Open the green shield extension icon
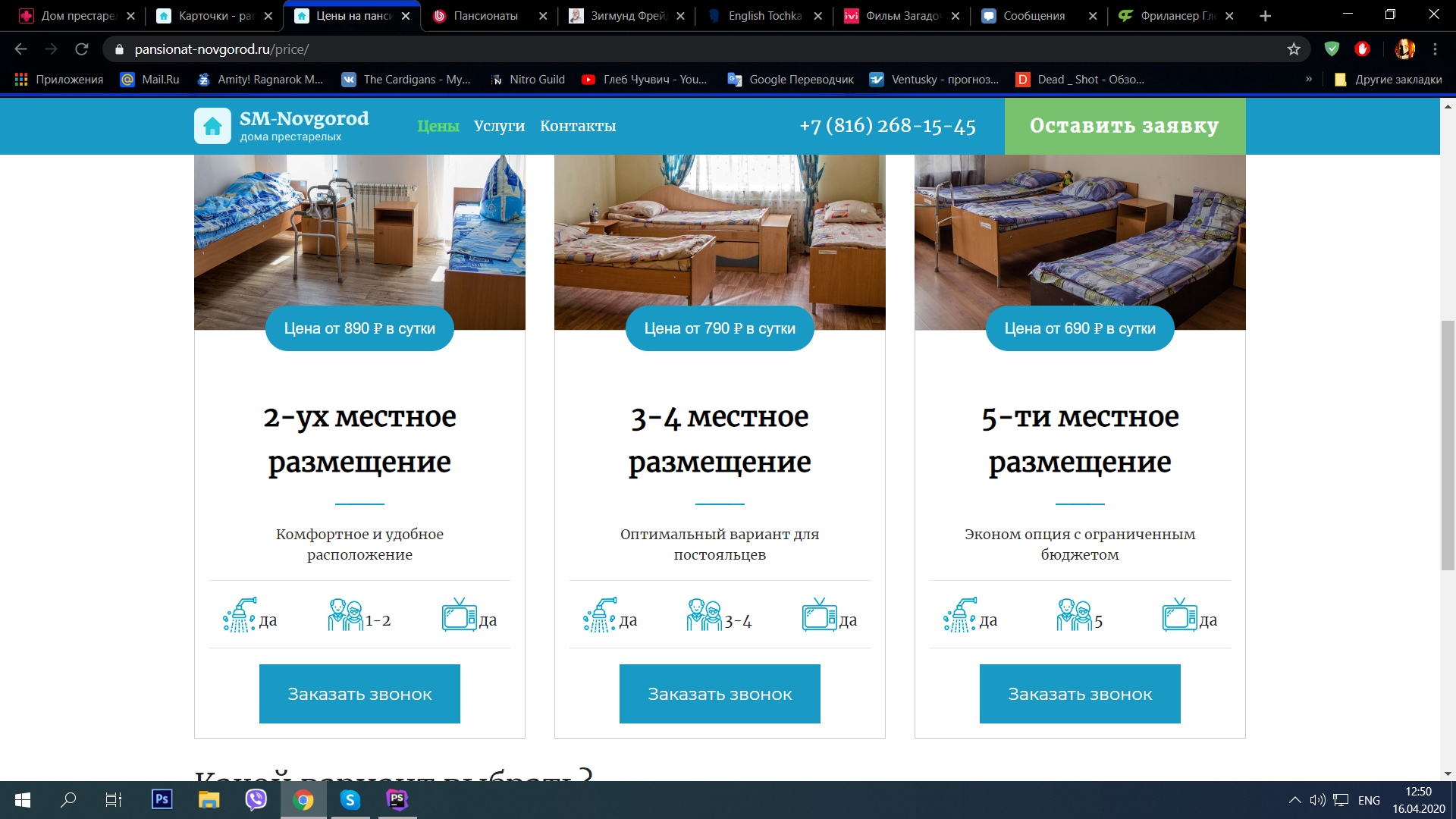The width and height of the screenshot is (1456, 819). coord(1332,49)
